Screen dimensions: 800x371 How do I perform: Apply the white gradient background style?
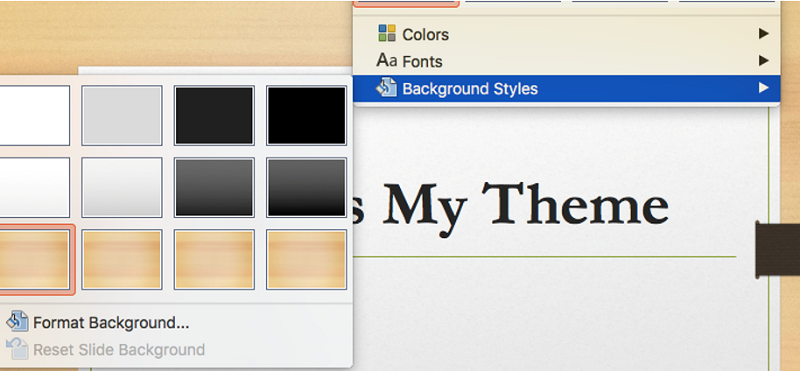coord(34,187)
